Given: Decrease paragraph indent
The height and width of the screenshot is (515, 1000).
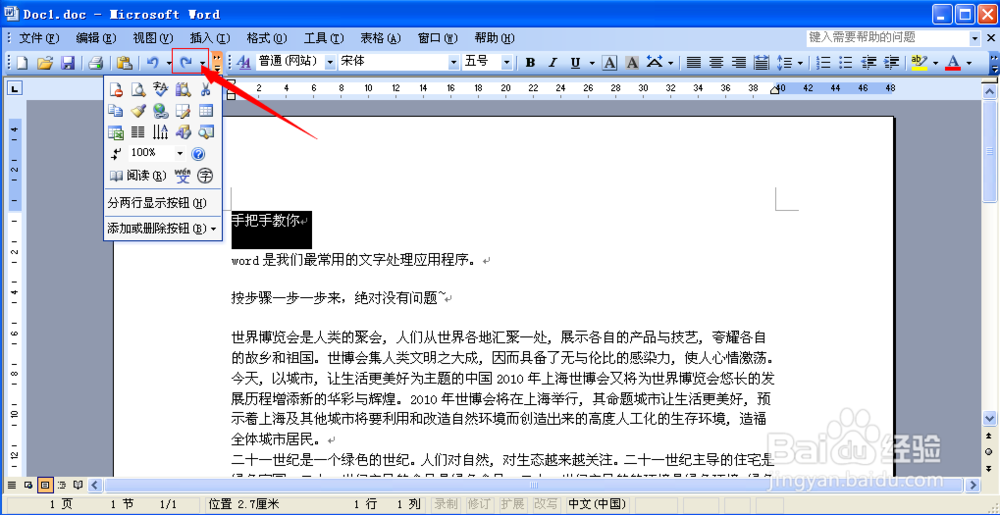Looking at the screenshot, I should 869,62.
